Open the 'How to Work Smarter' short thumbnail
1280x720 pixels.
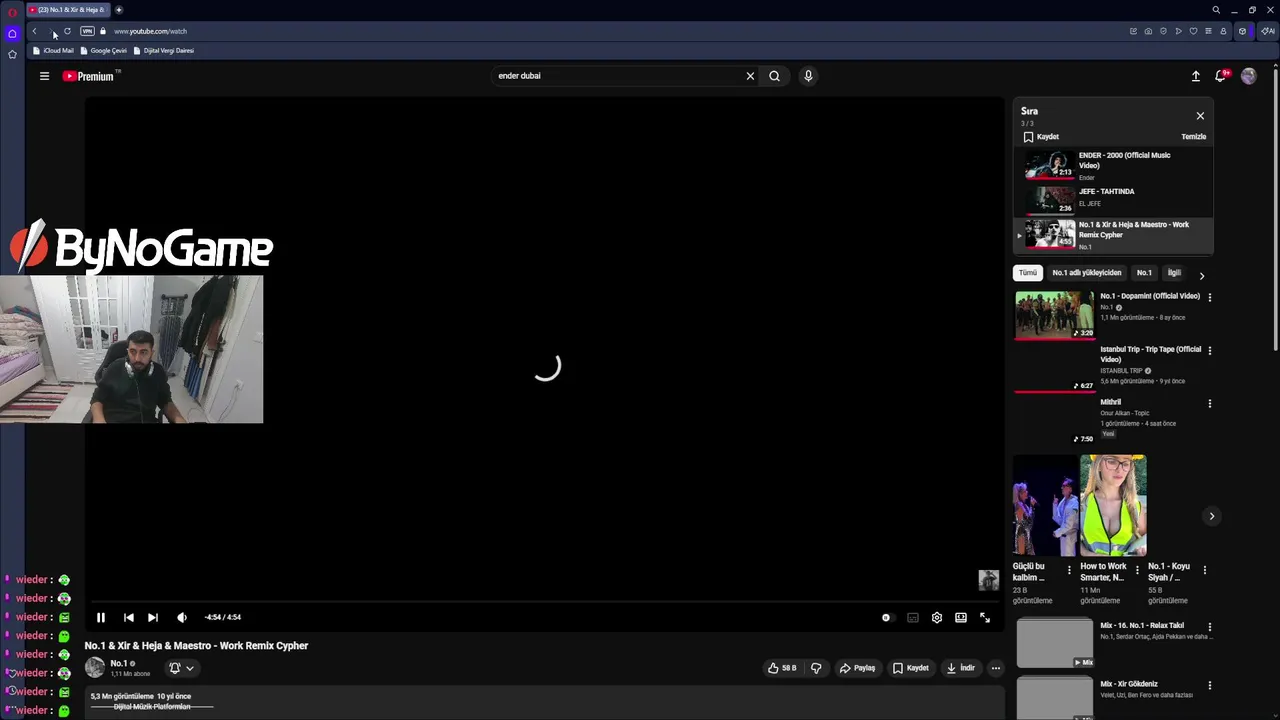coord(1113,505)
